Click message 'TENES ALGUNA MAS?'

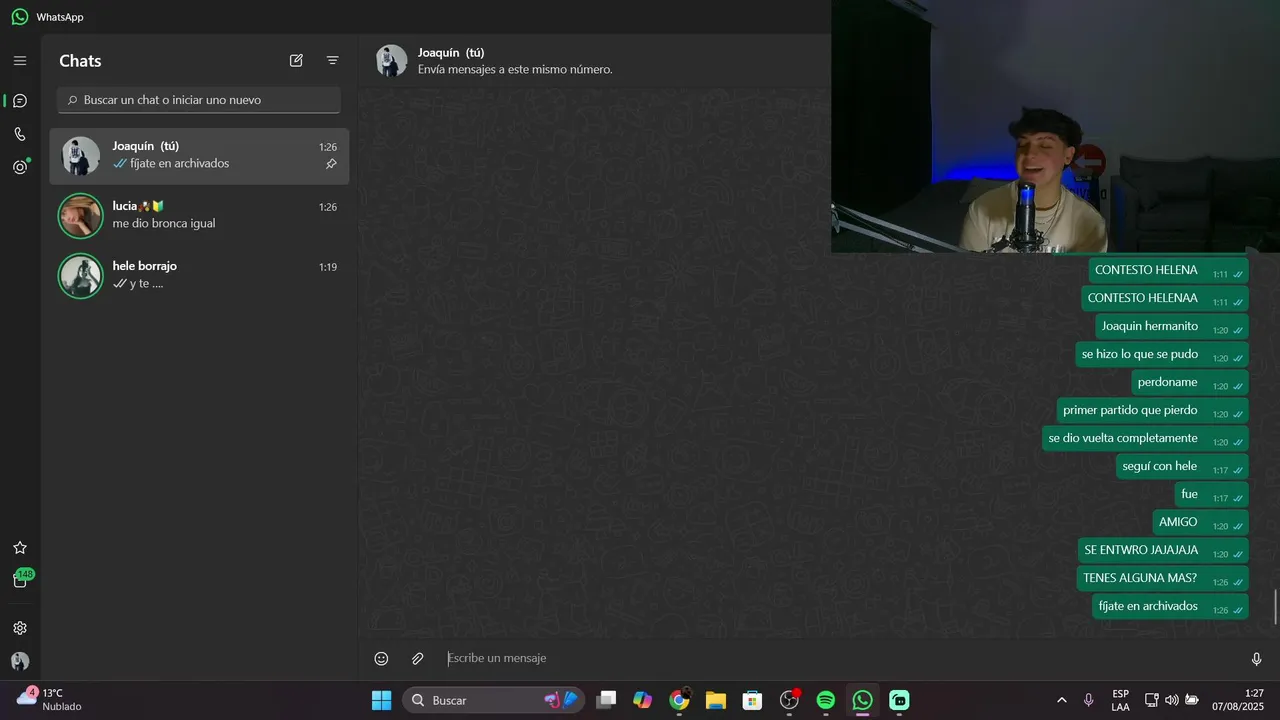(1163, 579)
